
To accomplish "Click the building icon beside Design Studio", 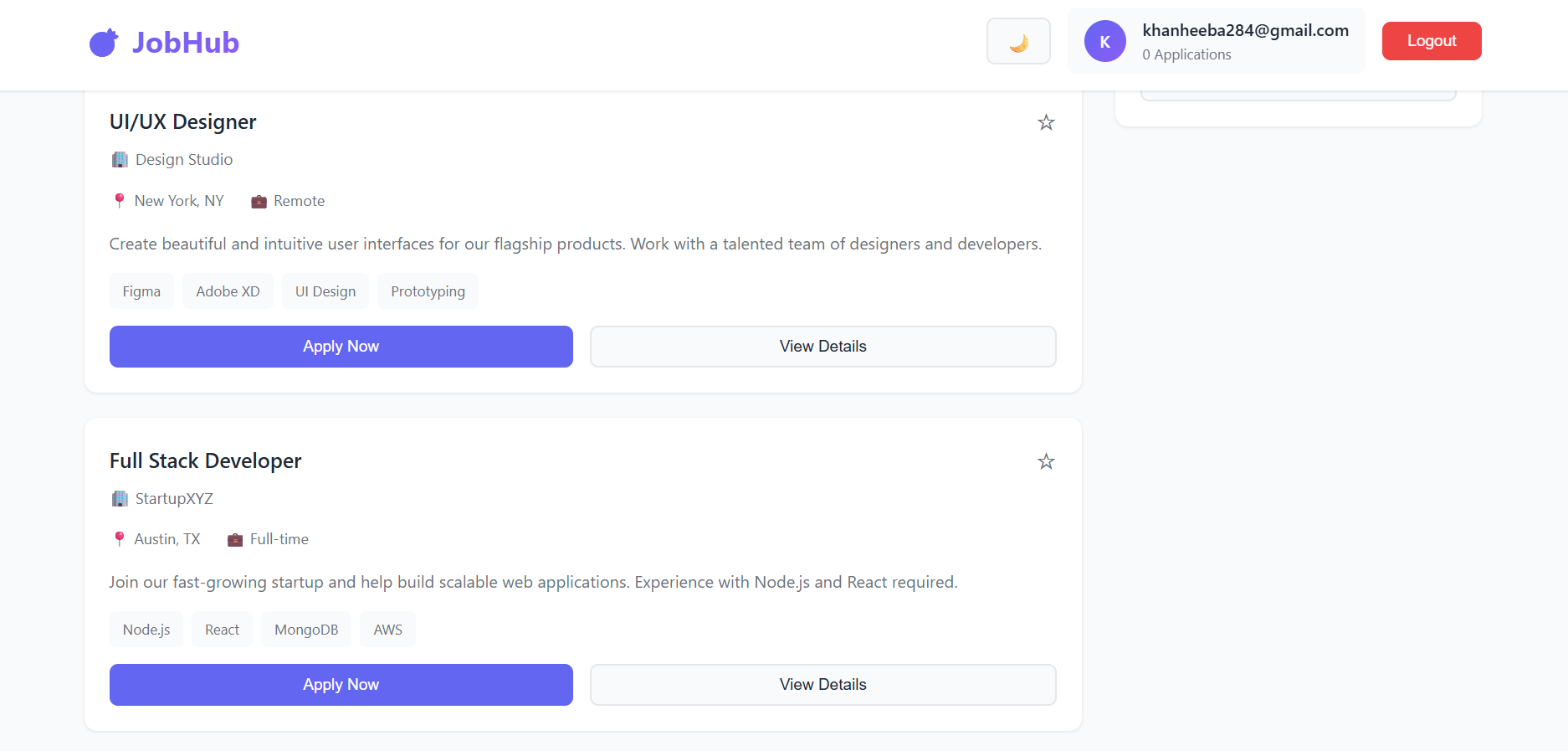I will click(x=120, y=160).
